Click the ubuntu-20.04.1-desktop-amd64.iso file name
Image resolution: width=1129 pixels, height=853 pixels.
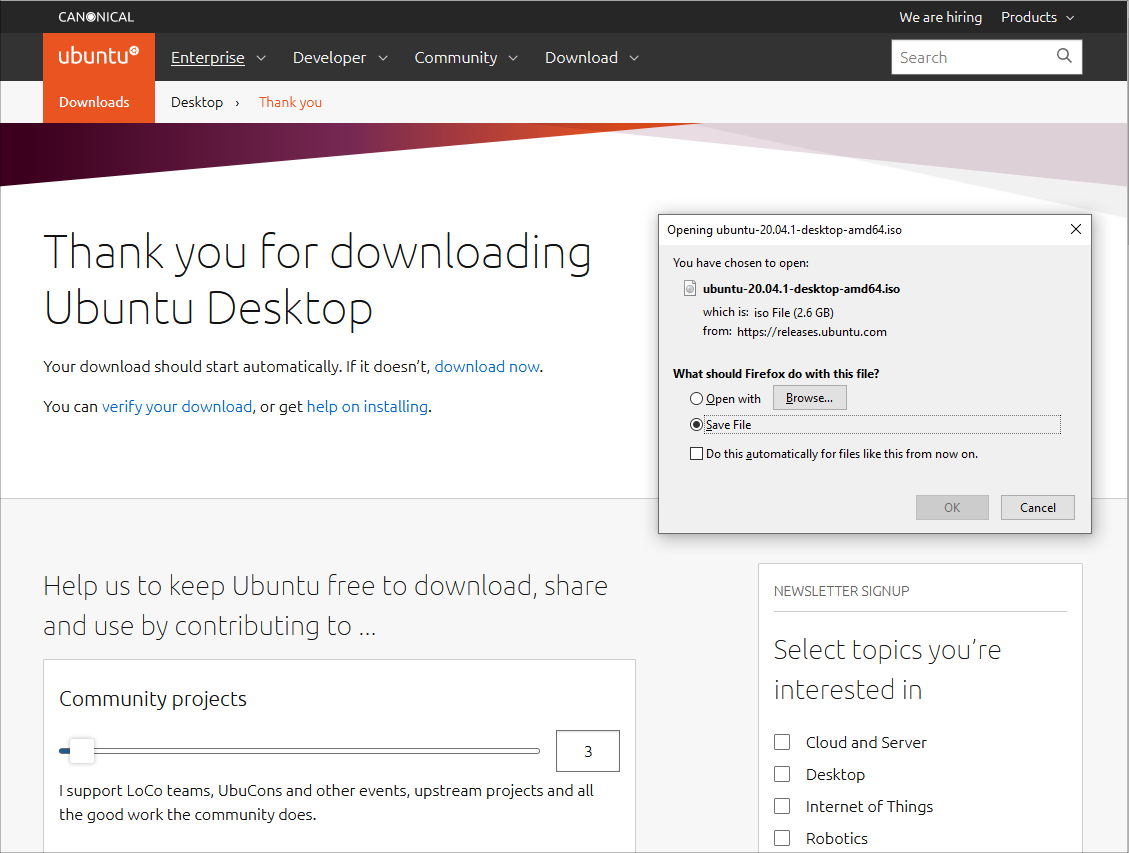pos(801,289)
